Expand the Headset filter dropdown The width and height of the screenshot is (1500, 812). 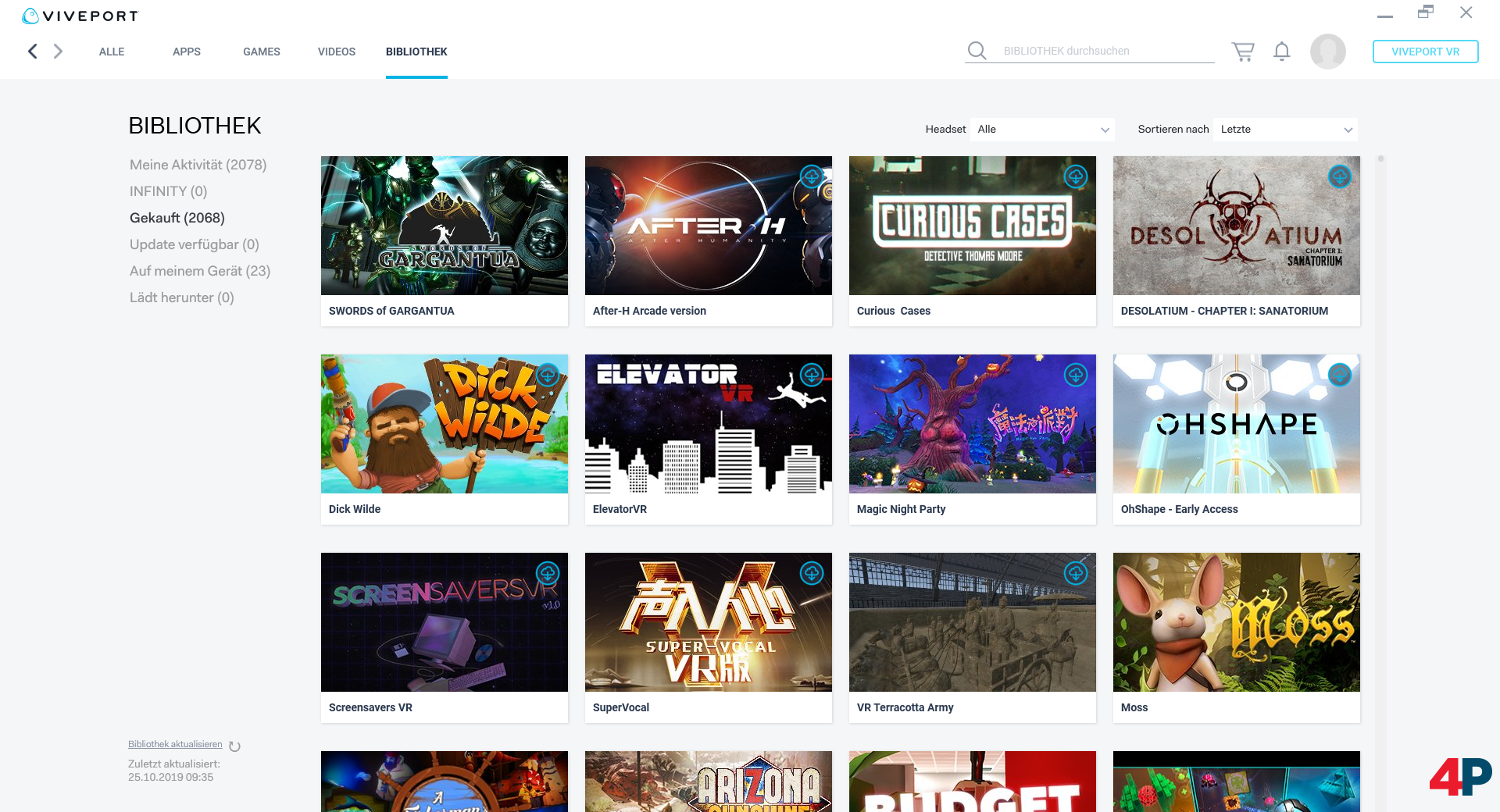pos(1042,130)
